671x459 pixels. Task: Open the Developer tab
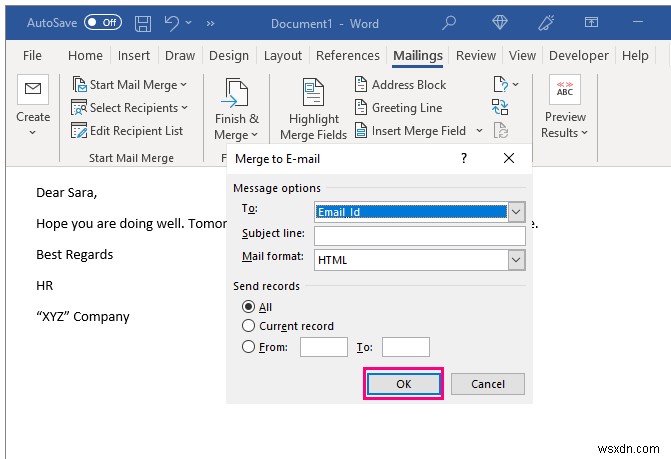click(579, 56)
